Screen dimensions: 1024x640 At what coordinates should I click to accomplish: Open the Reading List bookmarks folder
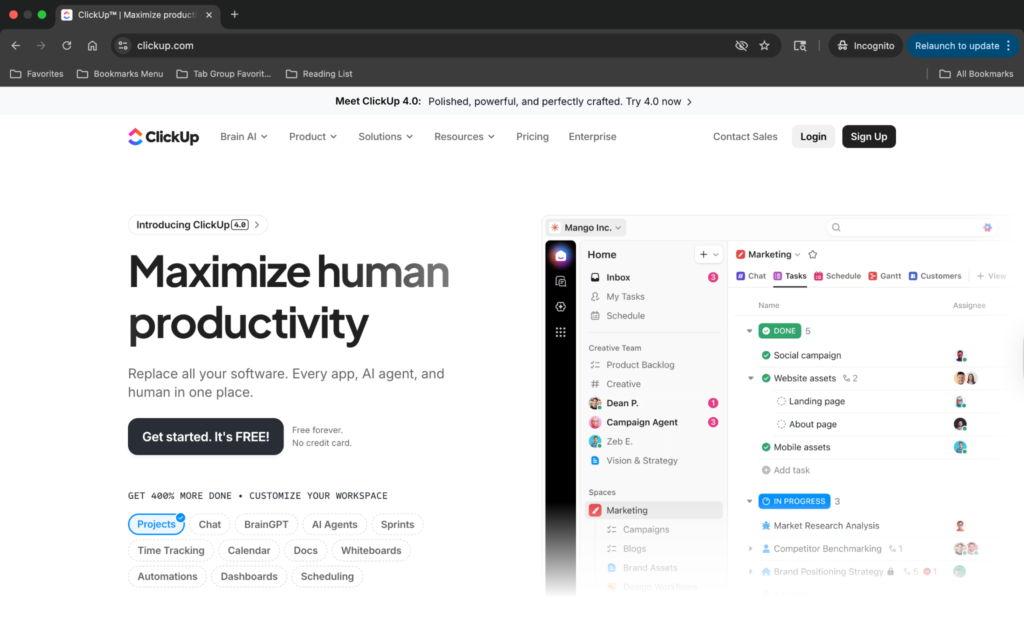[x=319, y=74]
